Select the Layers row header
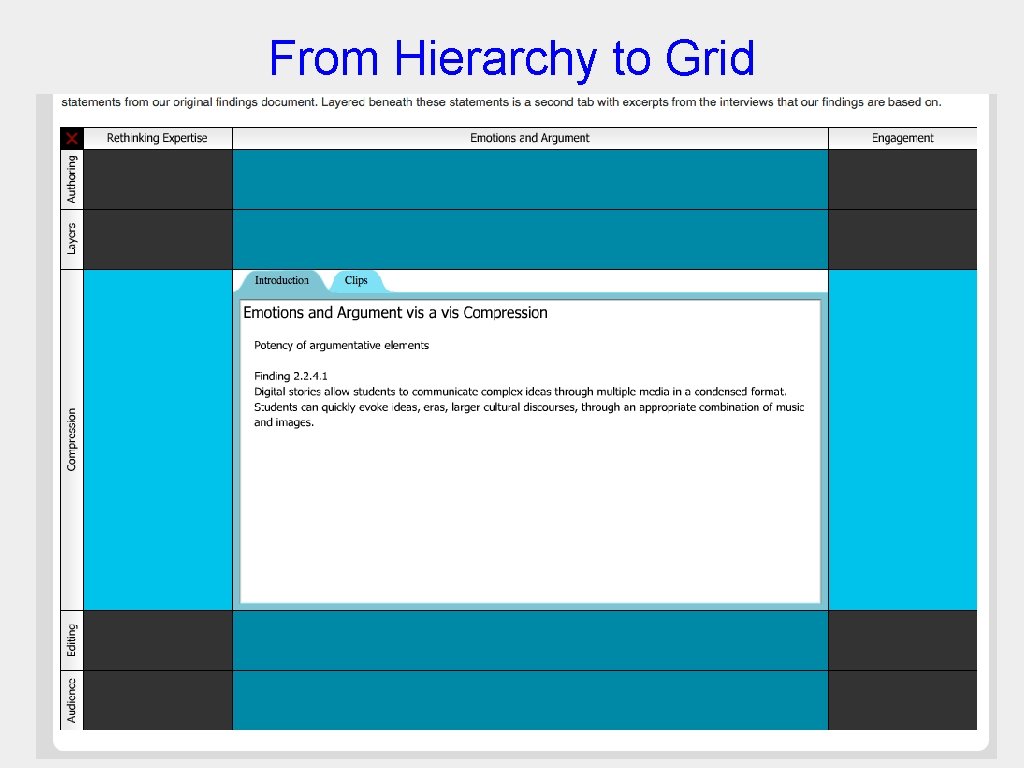 click(71, 239)
